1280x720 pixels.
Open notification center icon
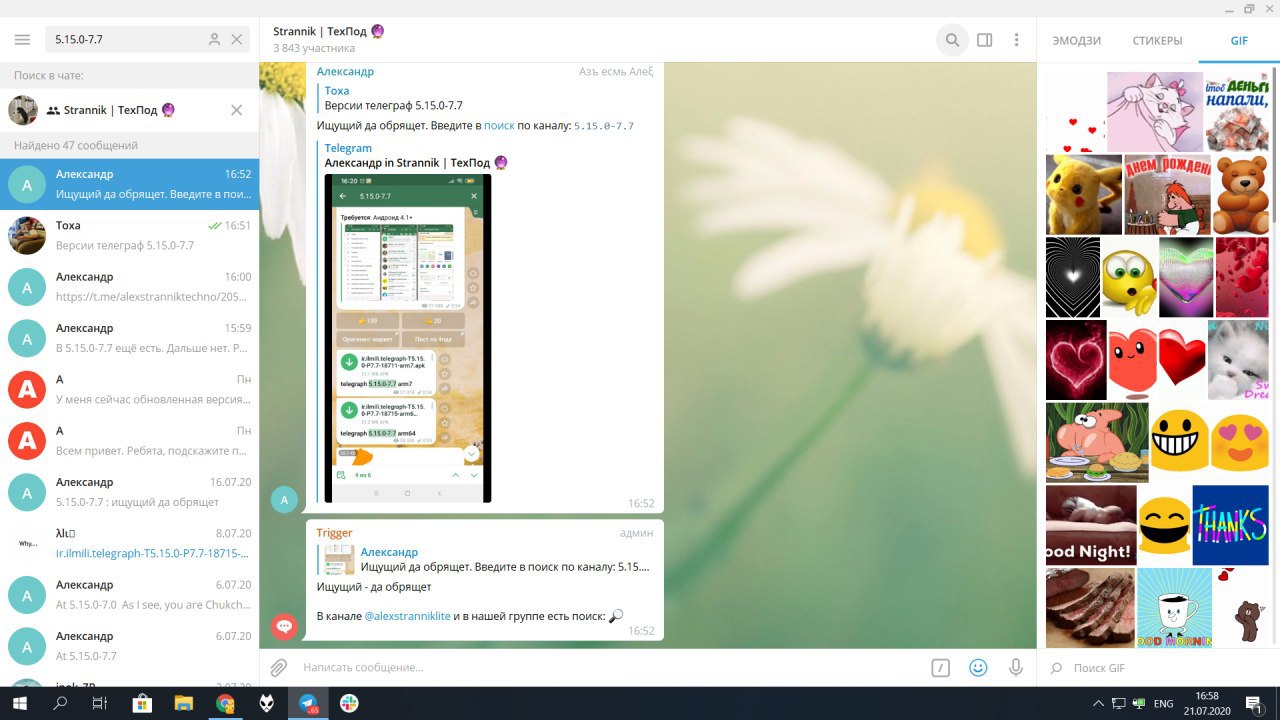[1253, 704]
